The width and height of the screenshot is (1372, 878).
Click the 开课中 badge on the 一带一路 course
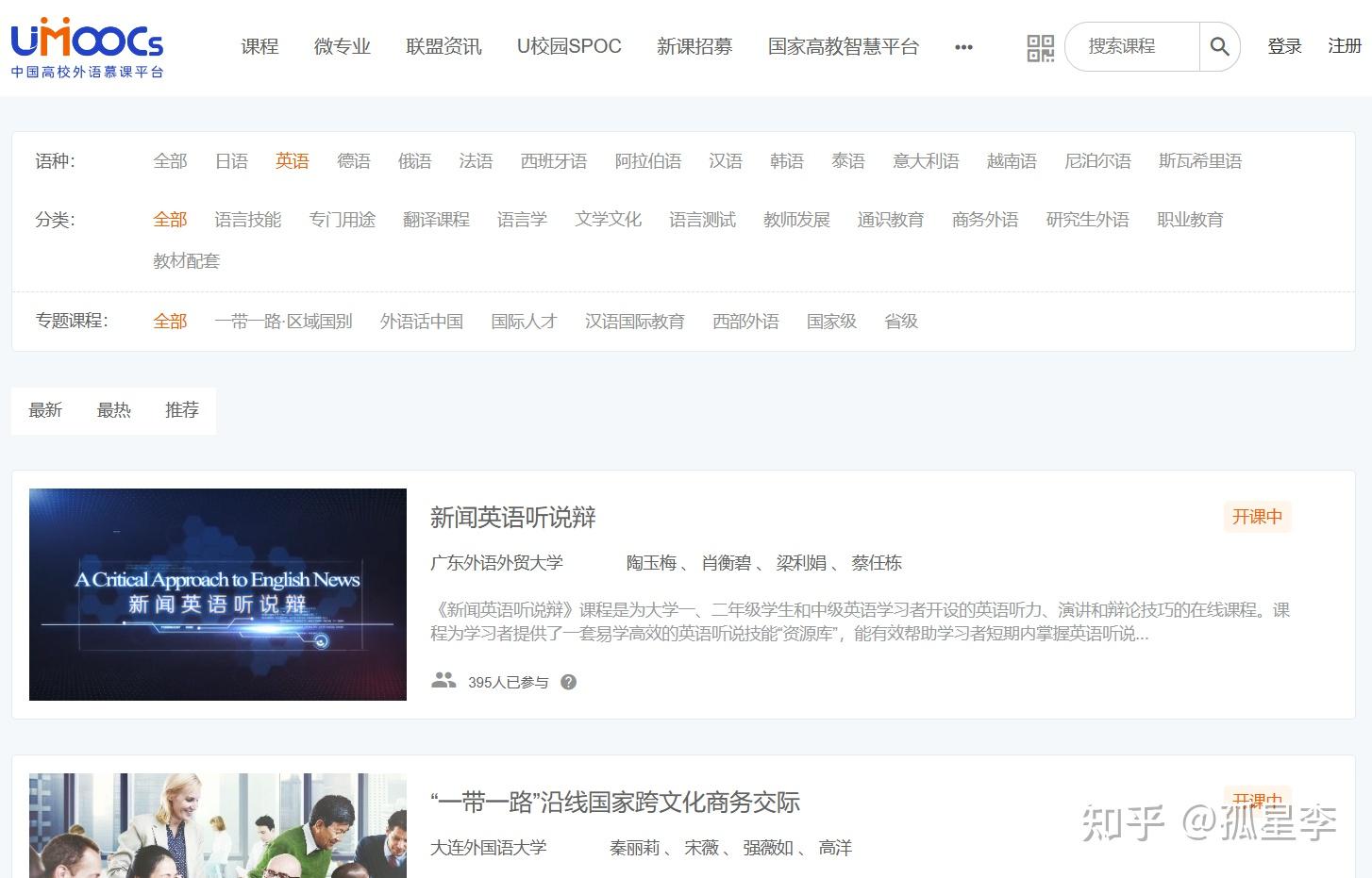click(1257, 800)
